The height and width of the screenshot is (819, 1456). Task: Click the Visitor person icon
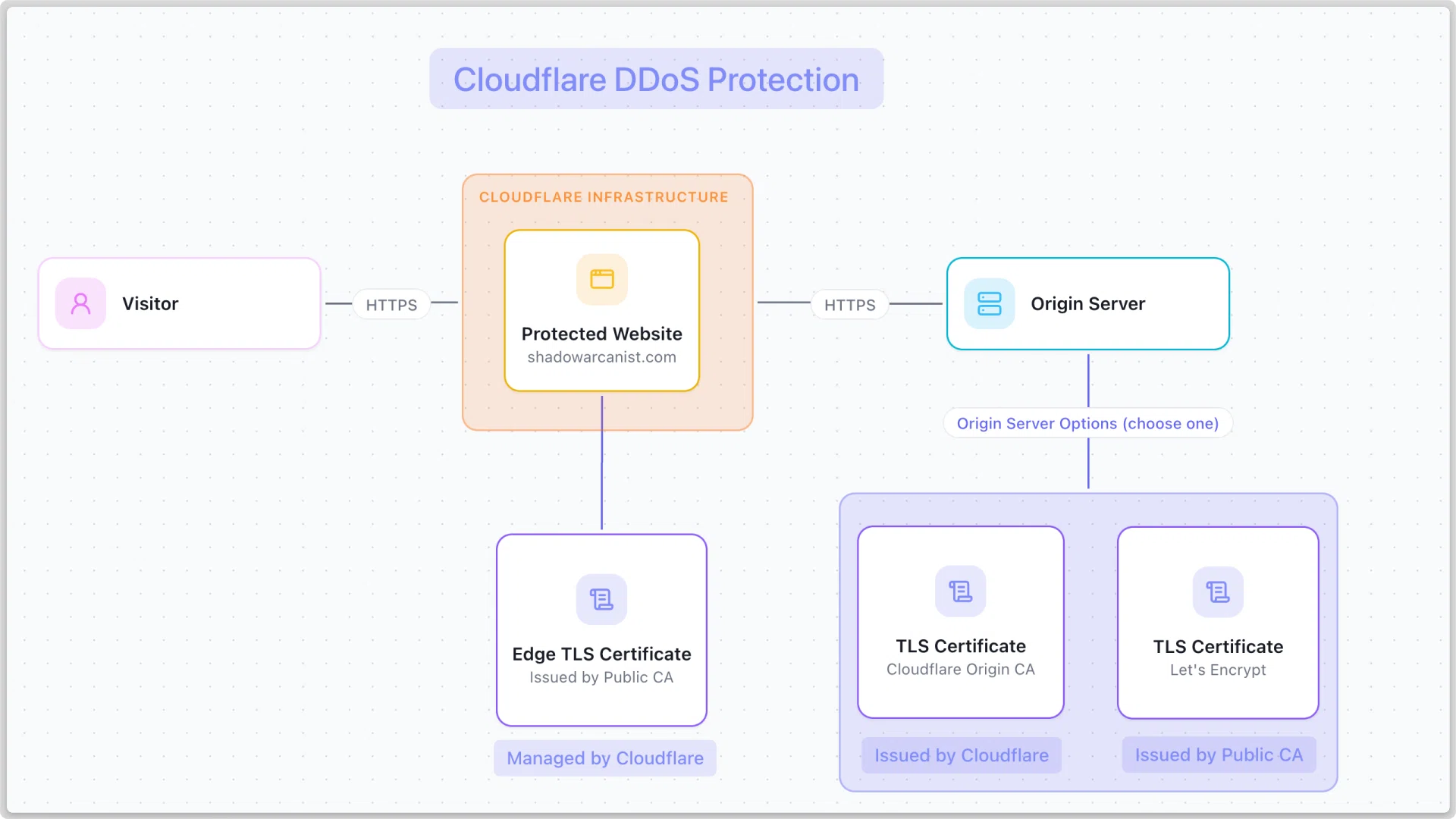pyautogui.click(x=80, y=303)
